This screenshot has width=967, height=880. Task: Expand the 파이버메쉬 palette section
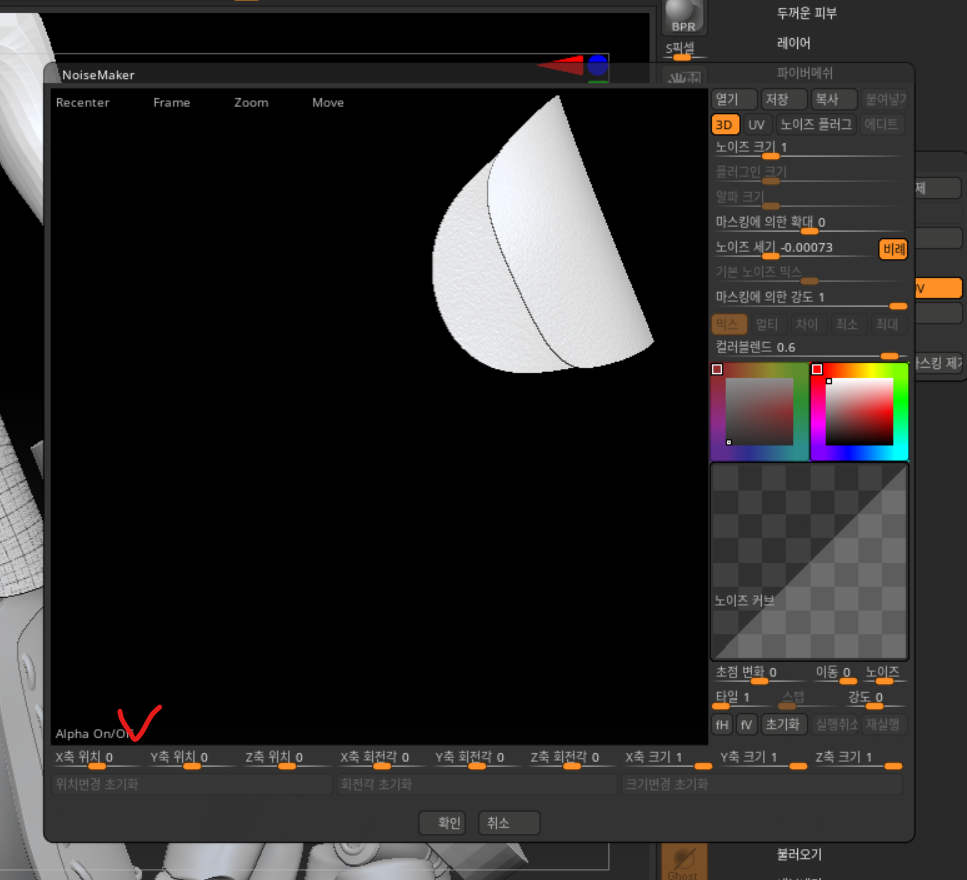805,73
